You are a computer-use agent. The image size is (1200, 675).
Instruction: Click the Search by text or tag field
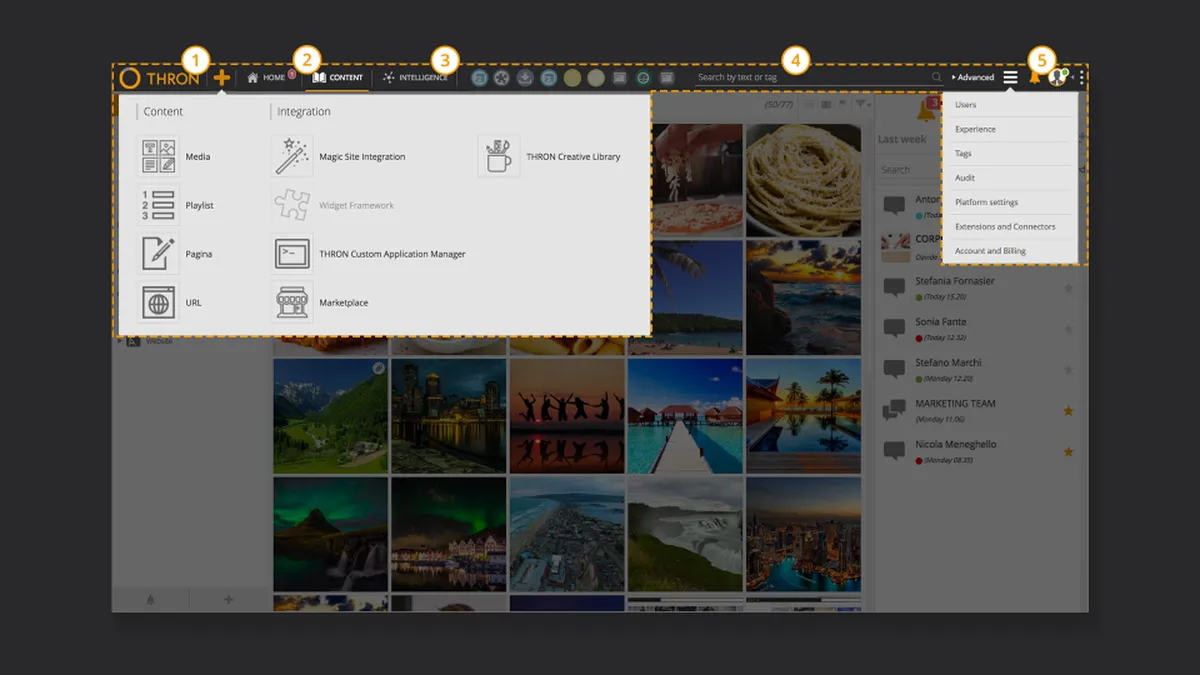coord(812,77)
